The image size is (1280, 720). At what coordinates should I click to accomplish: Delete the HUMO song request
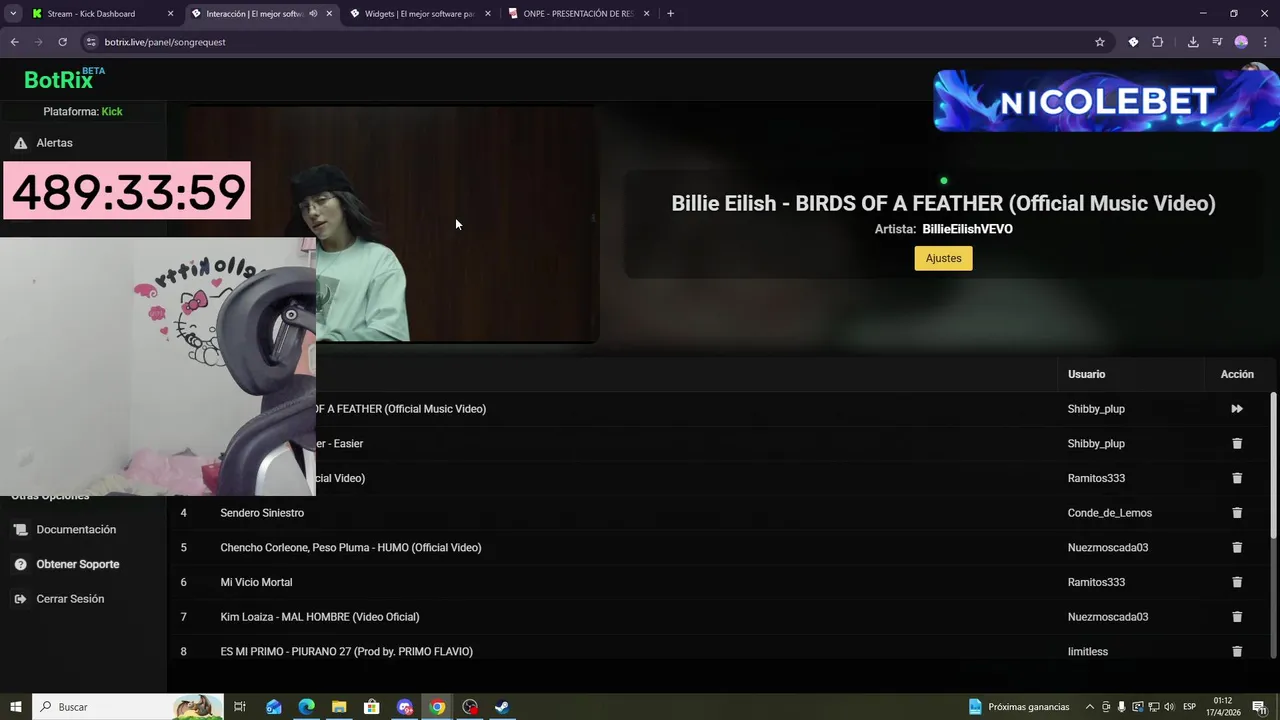click(1237, 547)
